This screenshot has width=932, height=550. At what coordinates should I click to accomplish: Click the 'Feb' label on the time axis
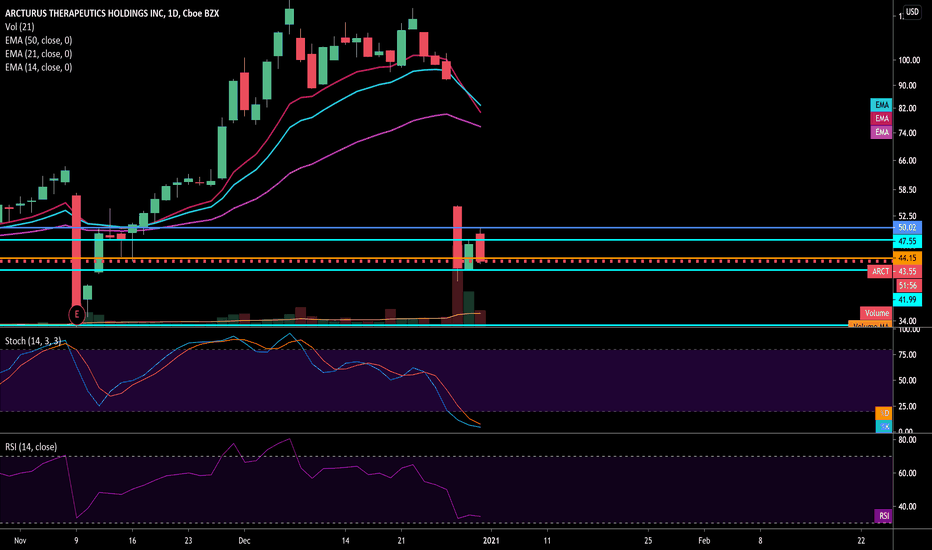click(x=704, y=540)
